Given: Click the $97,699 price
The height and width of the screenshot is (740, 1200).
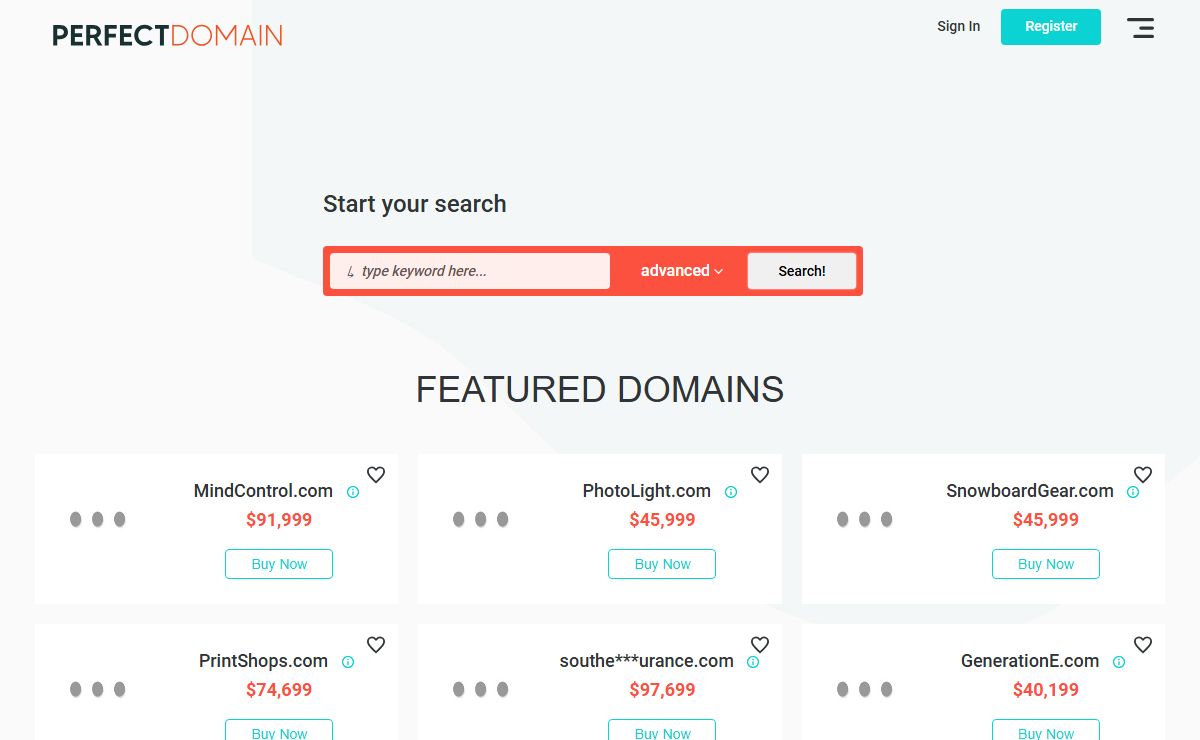Looking at the screenshot, I should click(662, 690).
